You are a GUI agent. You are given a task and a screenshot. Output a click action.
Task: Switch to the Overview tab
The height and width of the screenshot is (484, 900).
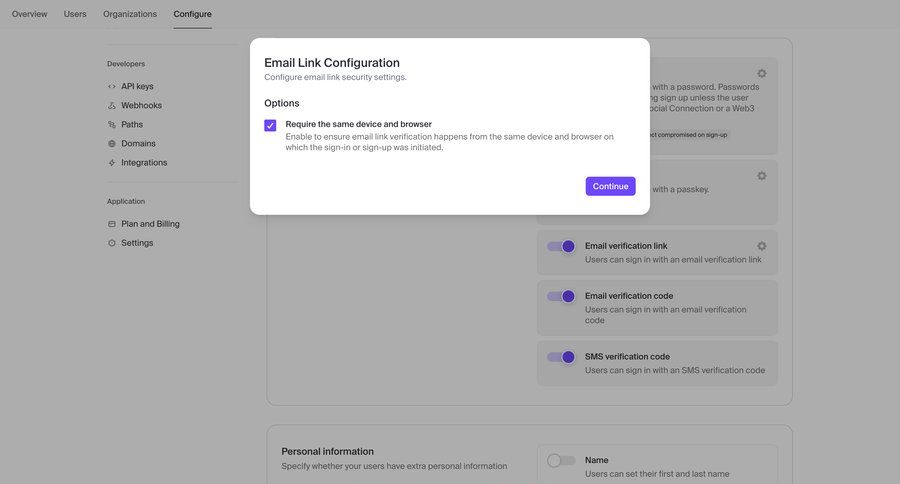(x=30, y=14)
